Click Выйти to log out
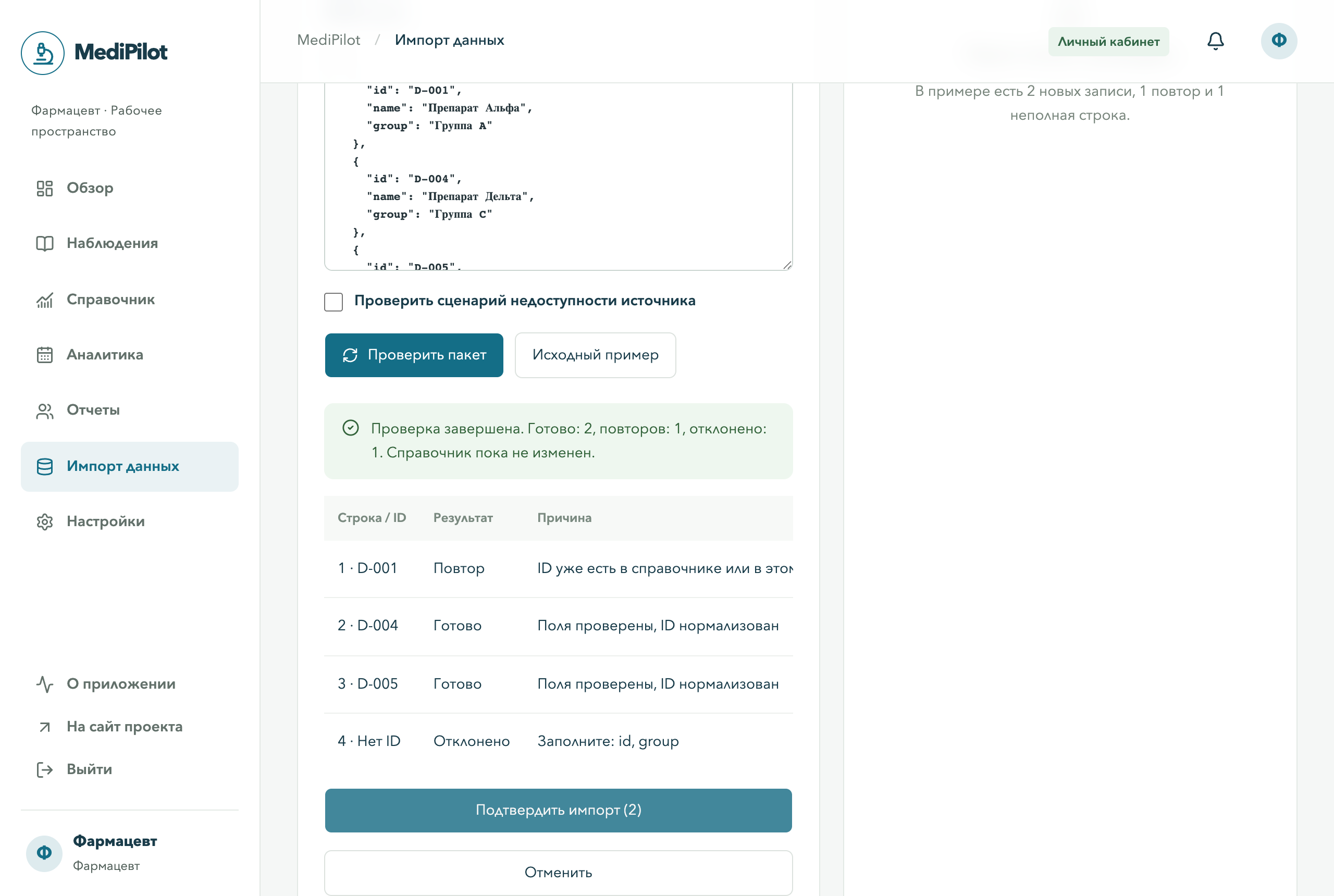1334x896 pixels. (130, 770)
